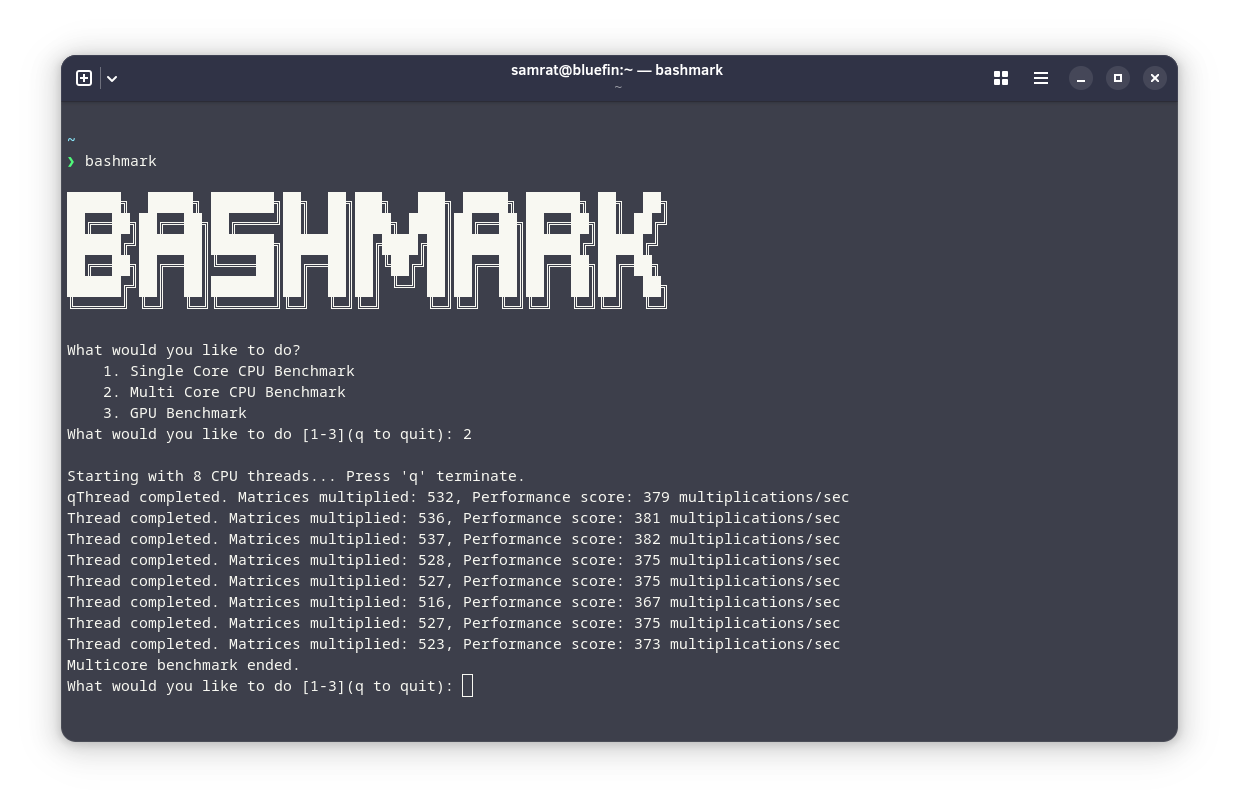Minimize the terminal window
Image resolution: width=1239 pixels, height=809 pixels.
point(1081,78)
